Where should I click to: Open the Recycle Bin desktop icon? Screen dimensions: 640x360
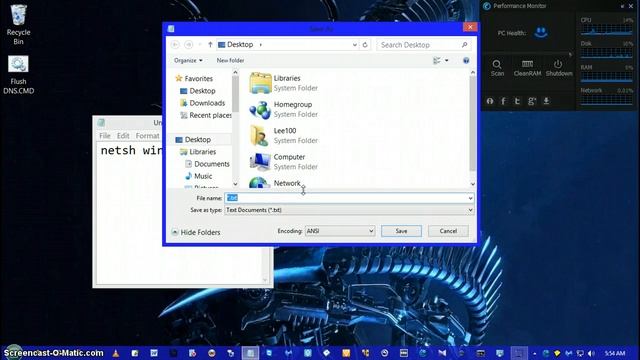tap(18, 24)
